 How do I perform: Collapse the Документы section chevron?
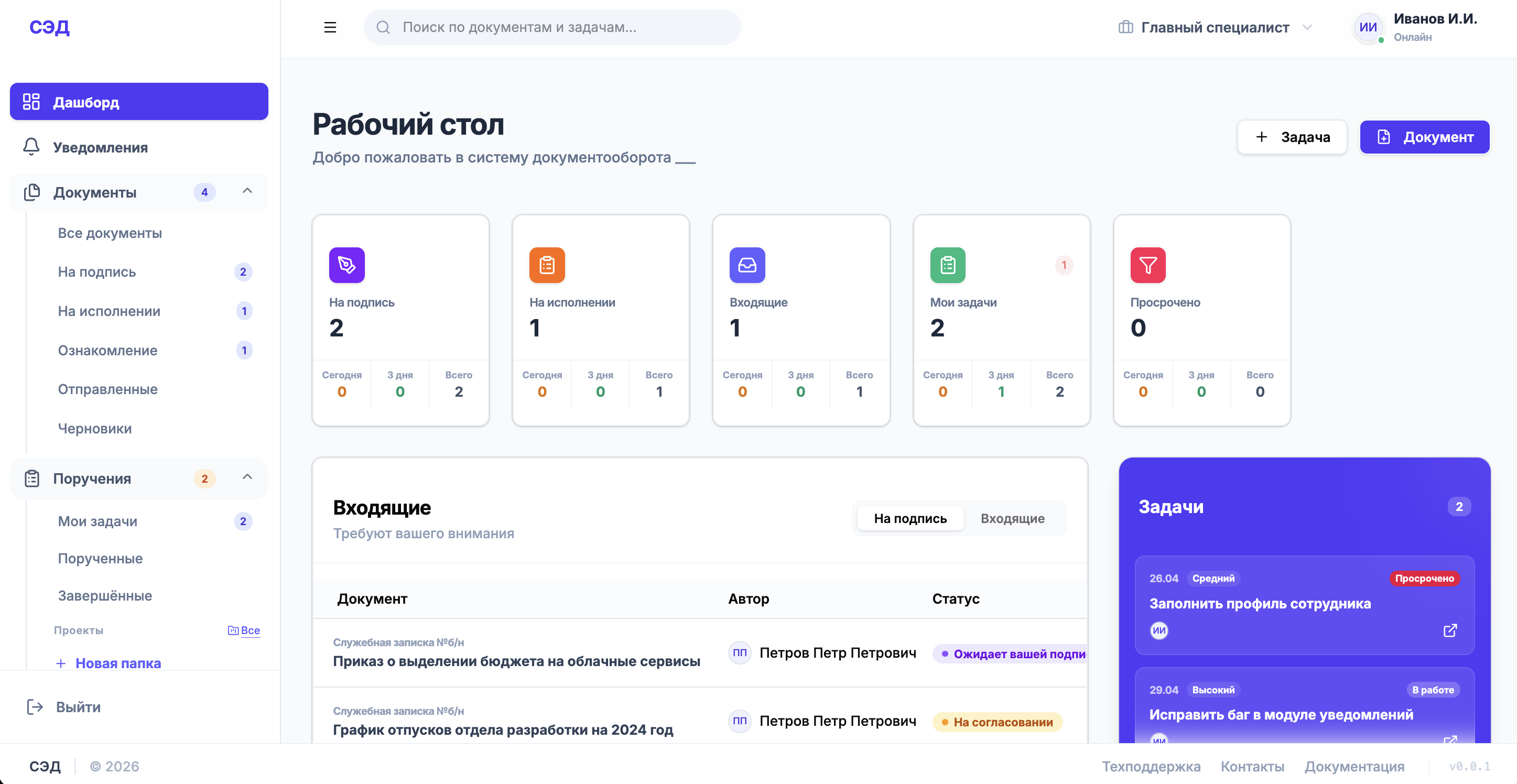247,191
